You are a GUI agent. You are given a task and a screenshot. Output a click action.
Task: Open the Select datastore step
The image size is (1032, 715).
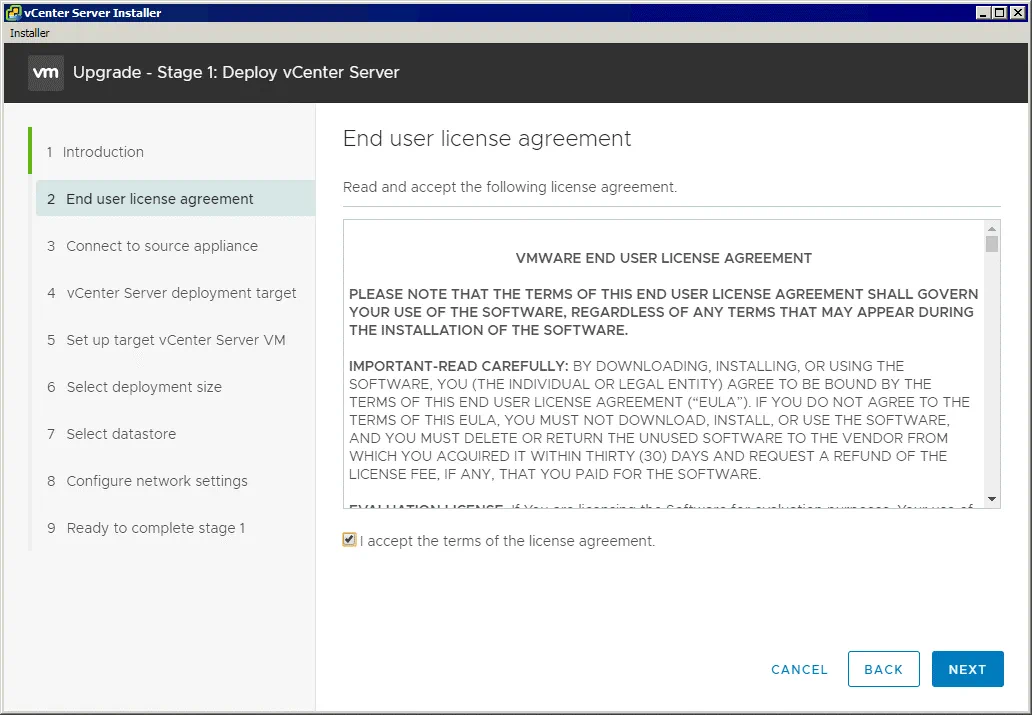[121, 434]
